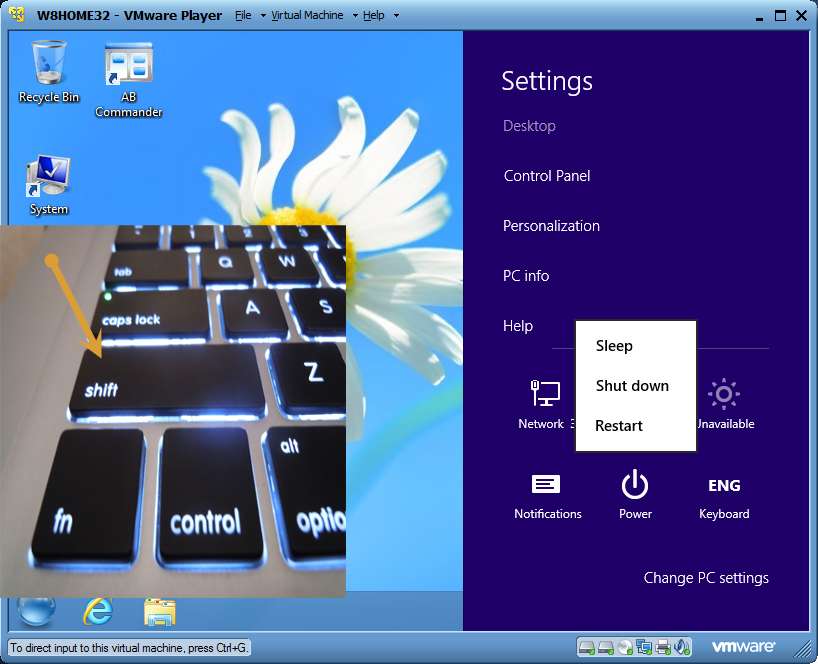The image size is (818, 664).
Task: Click the CD/DVD drive status icon
Action: tap(624, 647)
